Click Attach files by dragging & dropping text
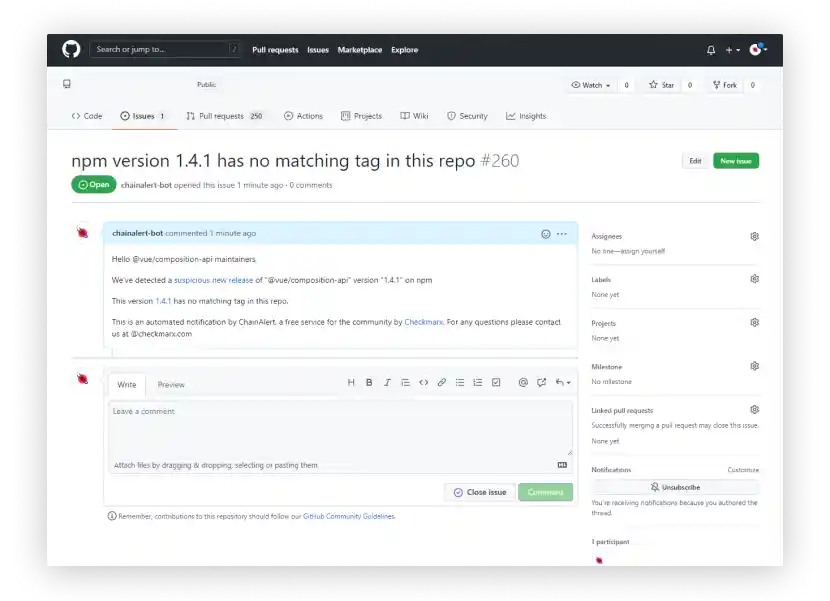The width and height of the screenshot is (830, 601). [x=216, y=465]
